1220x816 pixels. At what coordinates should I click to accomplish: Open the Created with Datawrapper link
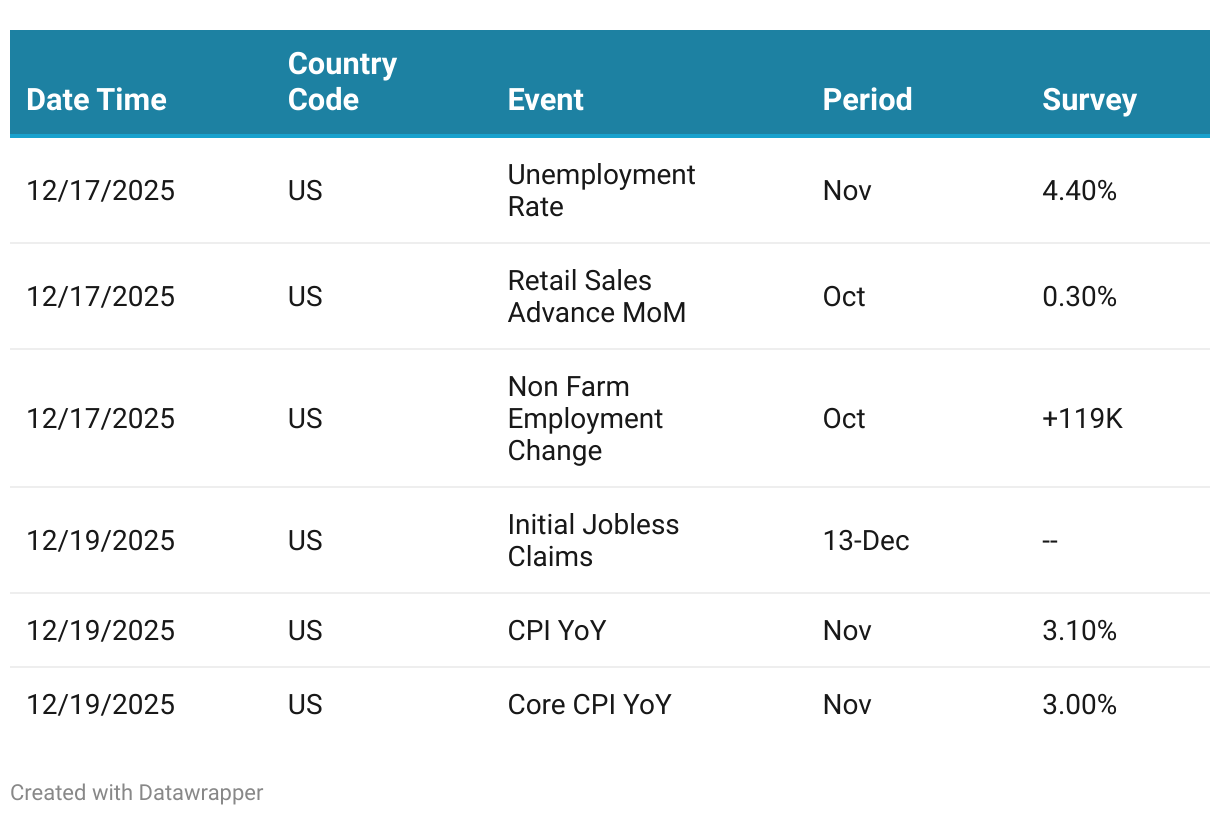coord(136,793)
